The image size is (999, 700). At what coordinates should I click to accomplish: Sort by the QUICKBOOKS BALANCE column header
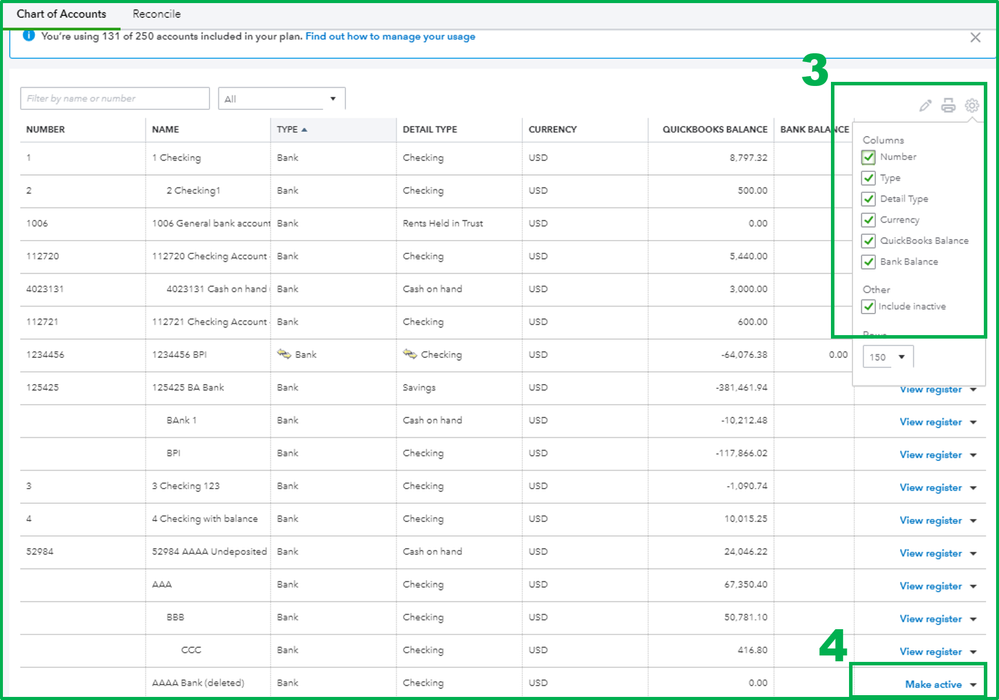715,129
